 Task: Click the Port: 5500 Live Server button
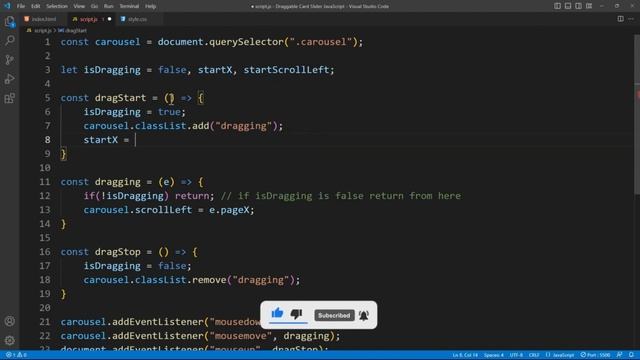(x=596, y=355)
